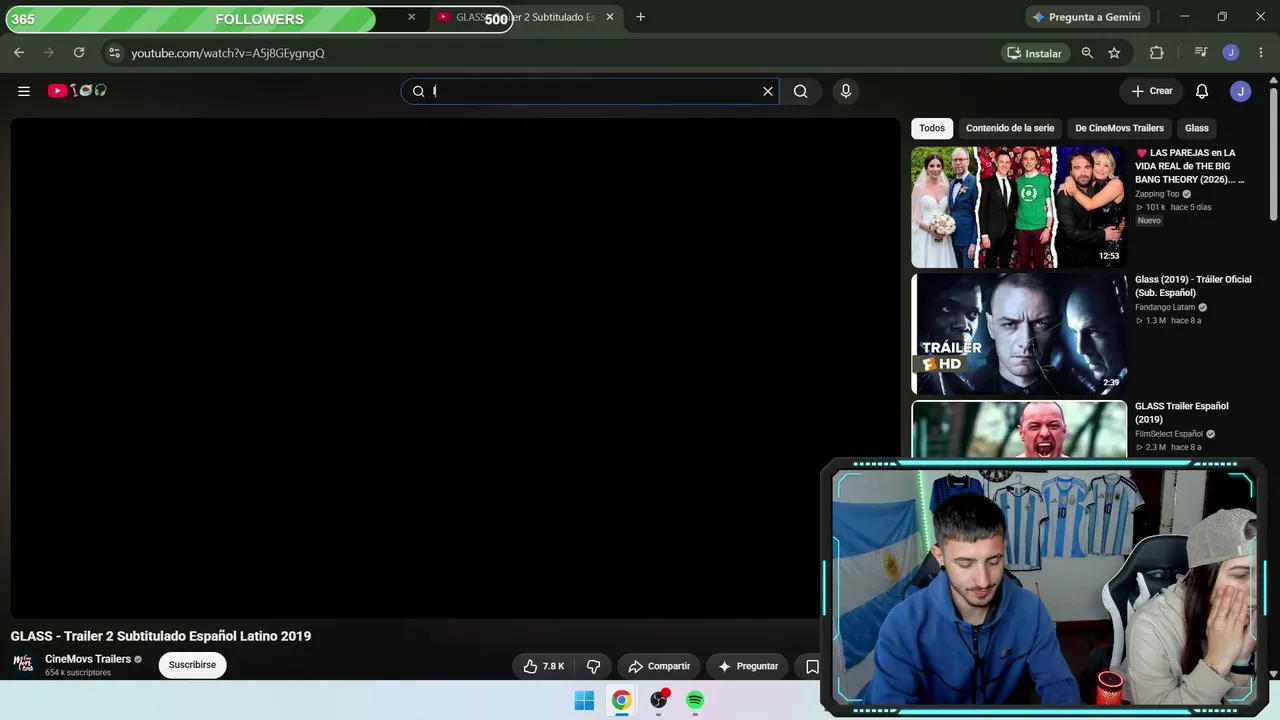Image resolution: width=1280 pixels, height=720 pixels.
Task: Select the Glass filter chip
Action: 1197,128
